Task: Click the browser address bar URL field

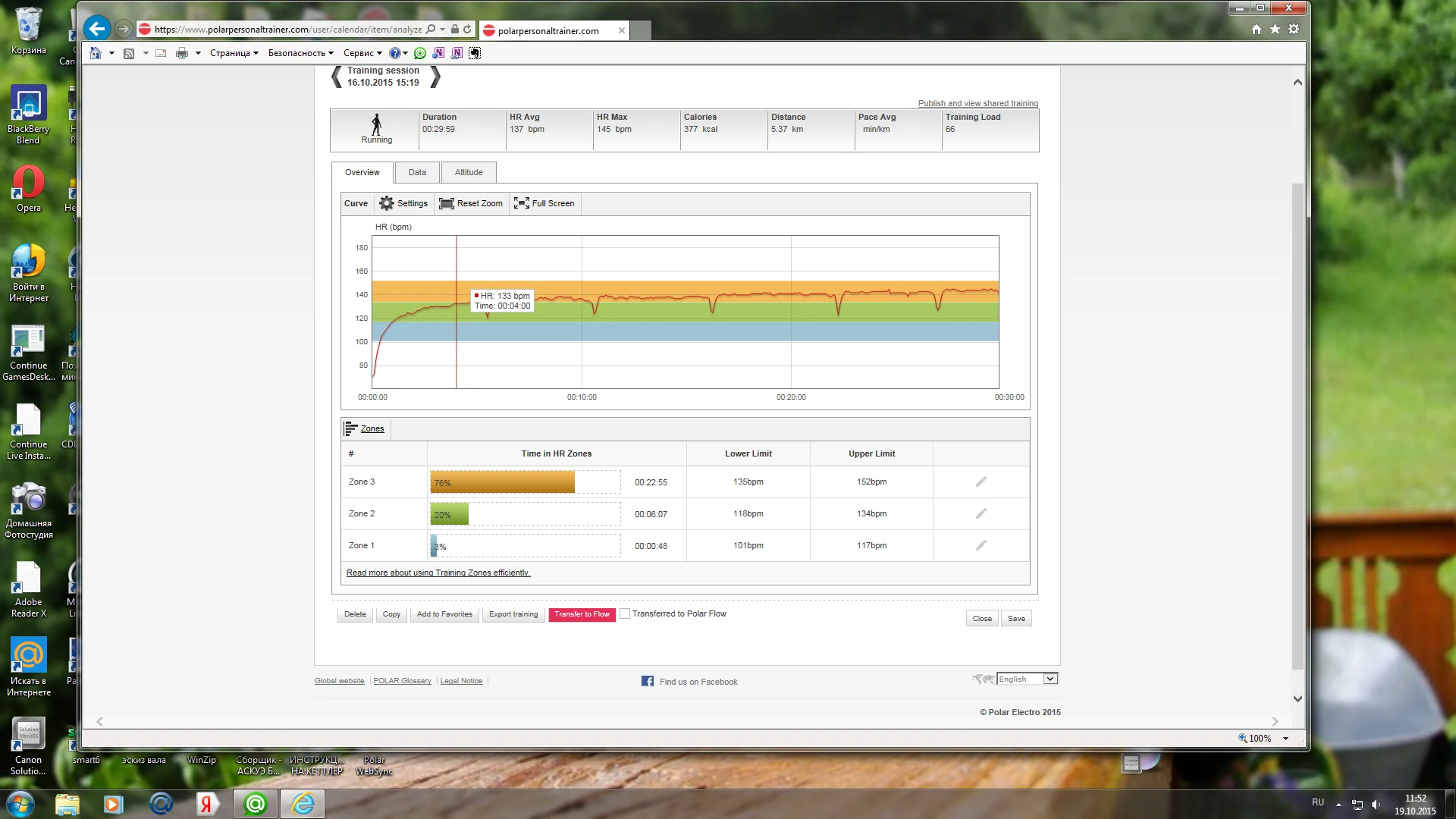Action: (288, 30)
